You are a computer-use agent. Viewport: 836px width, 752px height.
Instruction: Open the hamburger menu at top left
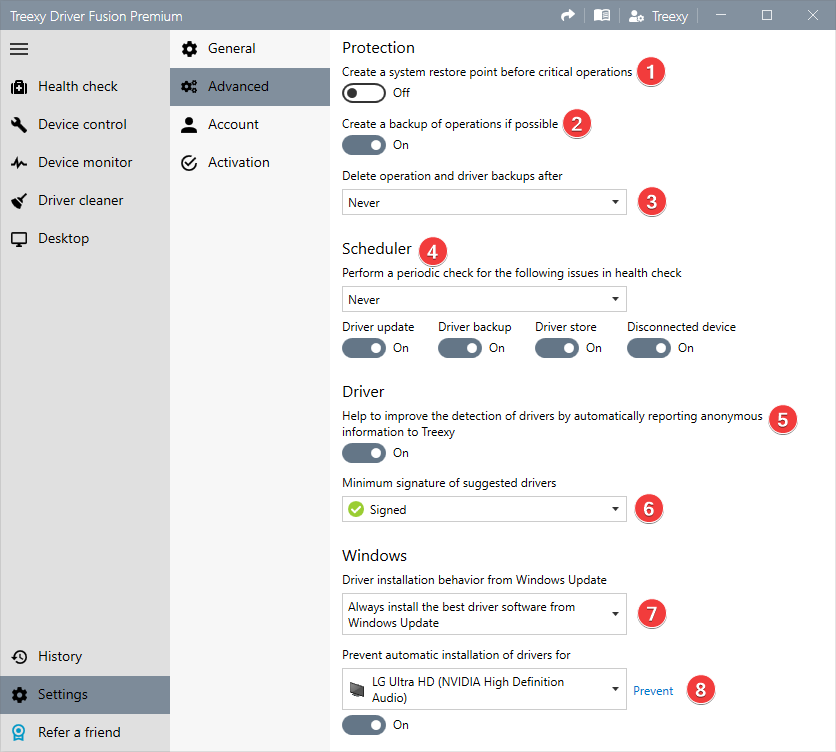(x=18, y=48)
